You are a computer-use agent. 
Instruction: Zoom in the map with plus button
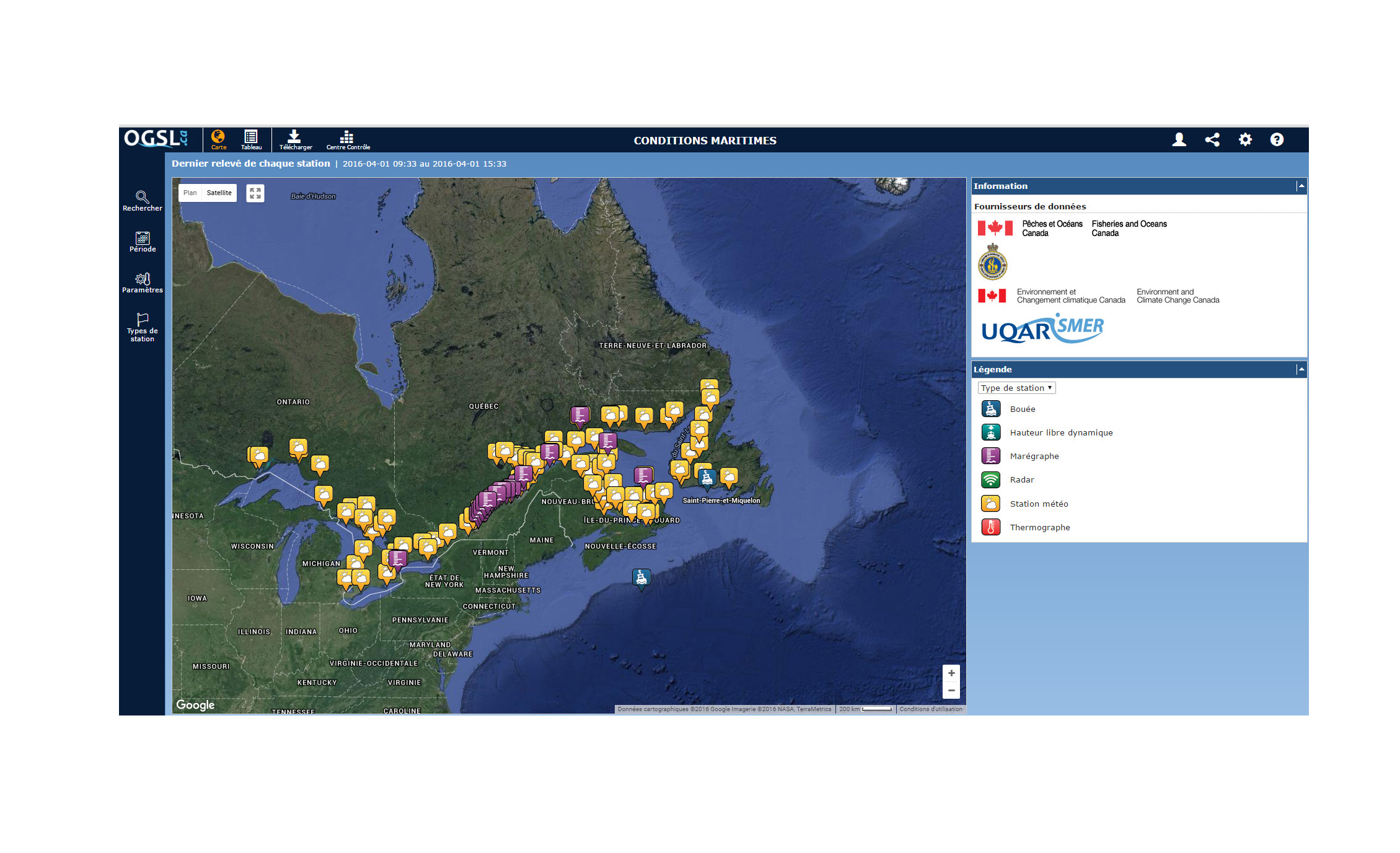[x=951, y=673]
